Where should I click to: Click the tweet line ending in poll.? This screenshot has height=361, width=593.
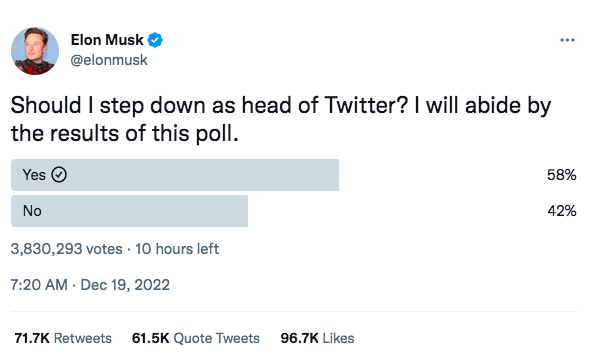click(125, 133)
